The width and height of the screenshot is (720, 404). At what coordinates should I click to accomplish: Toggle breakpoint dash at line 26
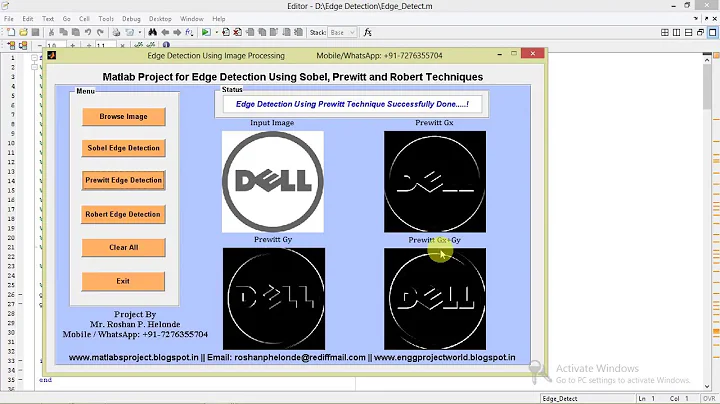[x=21, y=294]
